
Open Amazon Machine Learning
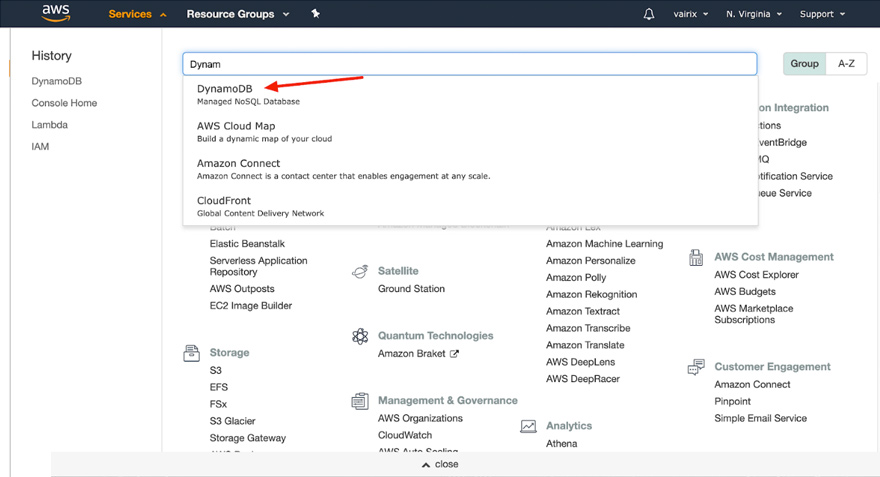tap(604, 244)
